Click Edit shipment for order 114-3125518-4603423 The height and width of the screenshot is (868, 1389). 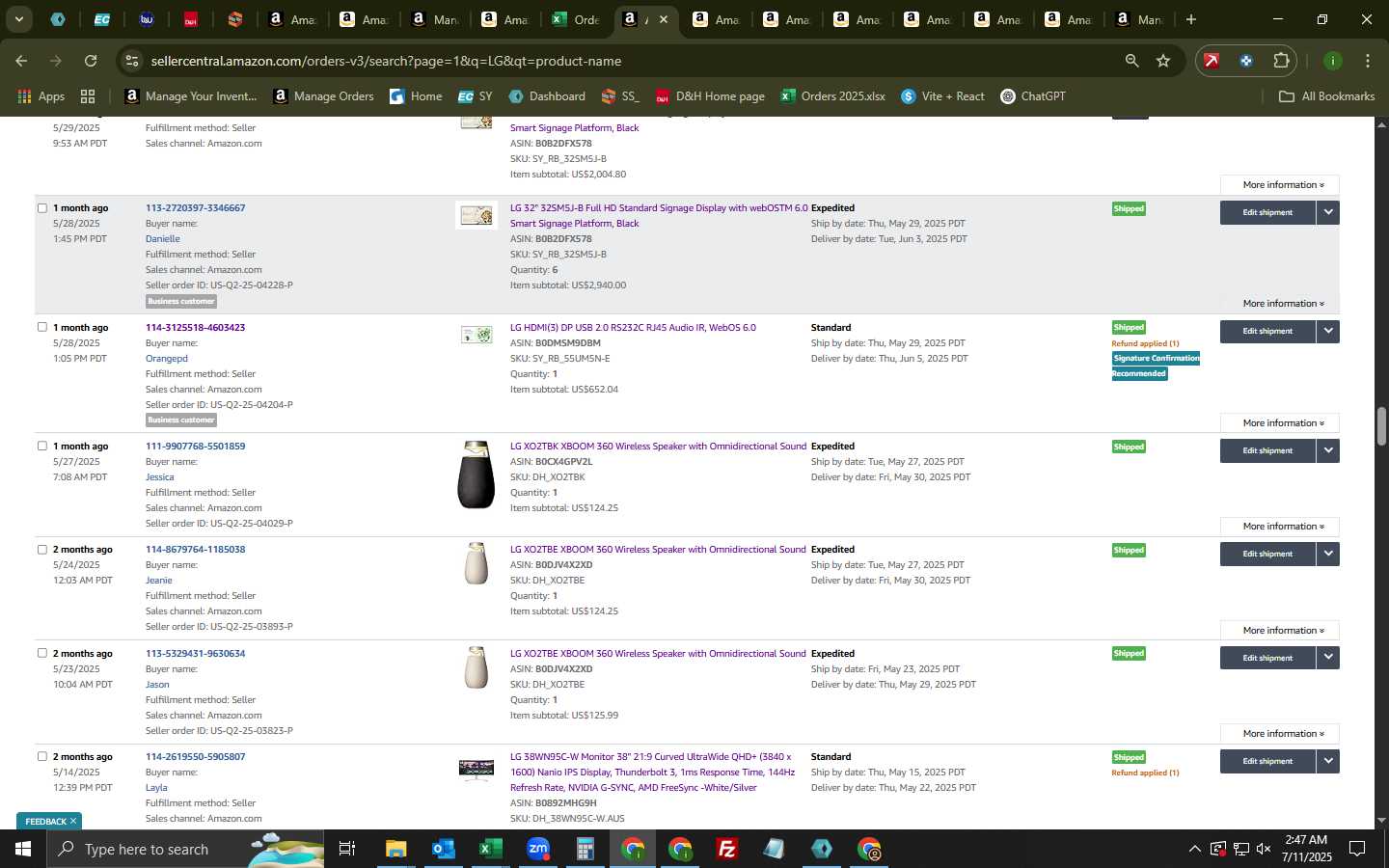click(x=1267, y=331)
